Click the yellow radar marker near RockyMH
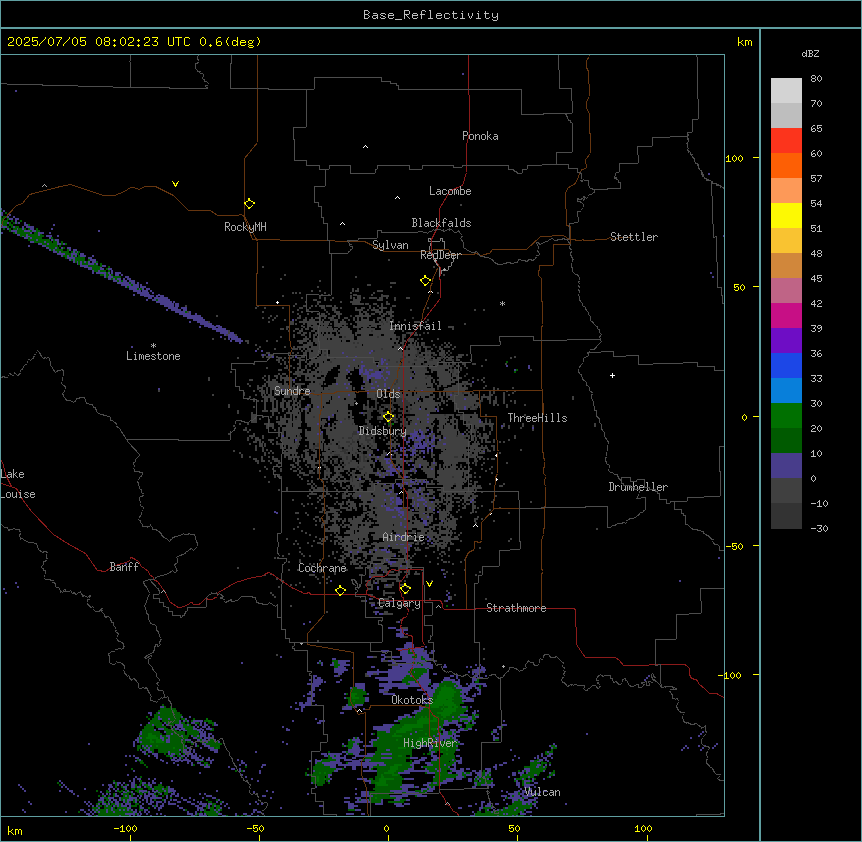Viewport: 862px width, 842px height. (x=250, y=204)
